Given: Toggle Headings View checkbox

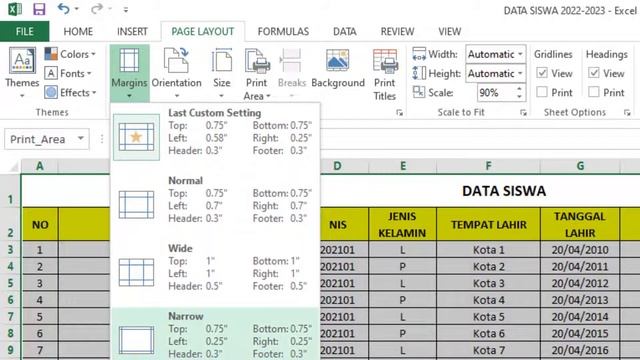Looking at the screenshot, I should (x=593, y=73).
